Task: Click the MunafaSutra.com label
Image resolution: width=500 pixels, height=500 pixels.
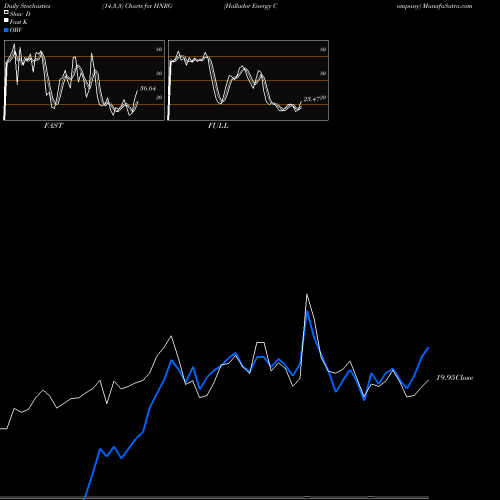Action: (x=447, y=6)
